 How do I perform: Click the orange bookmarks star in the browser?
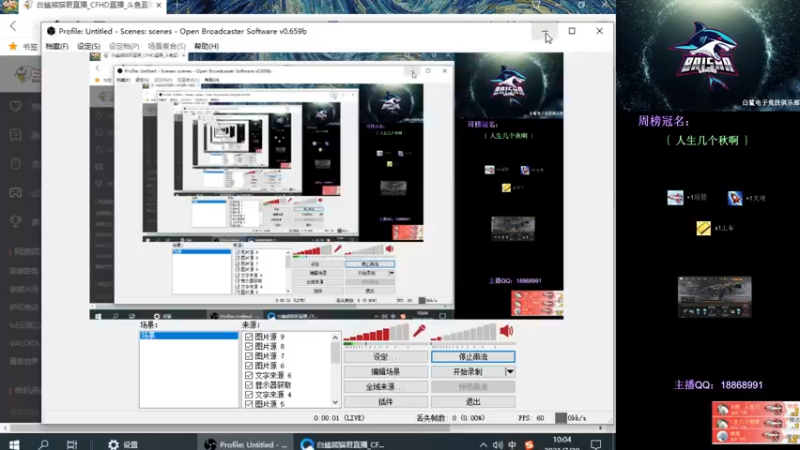click(13, 46)
